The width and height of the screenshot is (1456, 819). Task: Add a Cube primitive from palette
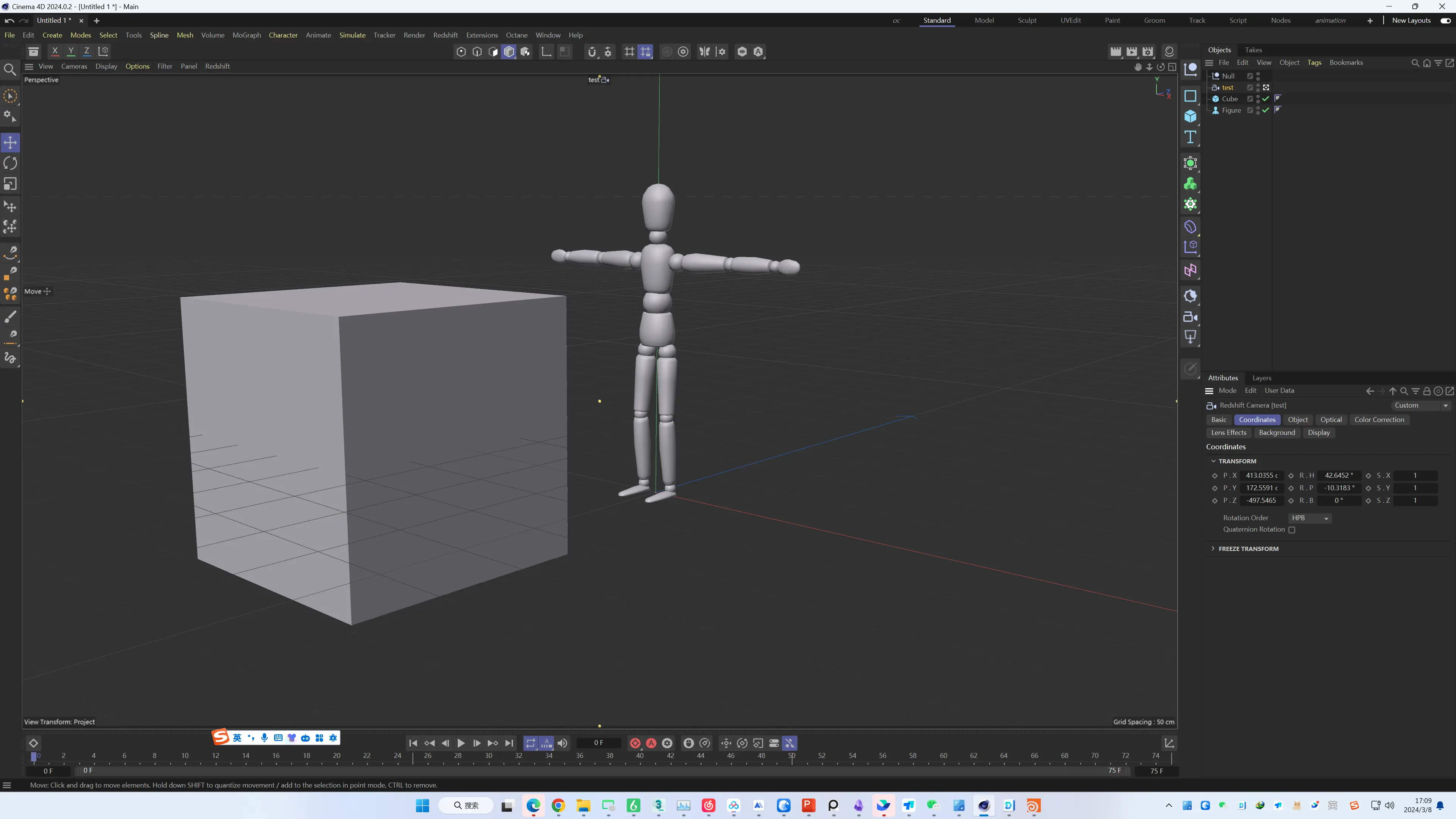(1190, 116)
